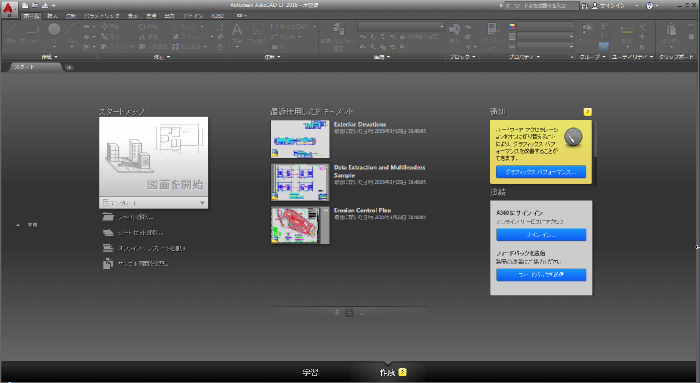Click the online templates icon
Viewport: 700px width, 383px height.
108,248
